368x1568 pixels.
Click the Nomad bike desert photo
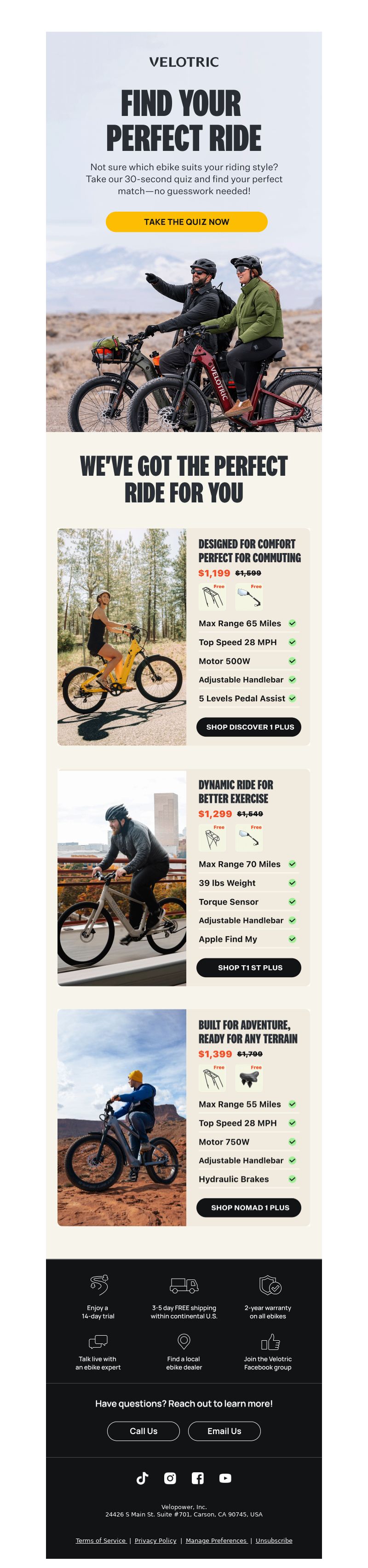click(x=121, y=1118)
